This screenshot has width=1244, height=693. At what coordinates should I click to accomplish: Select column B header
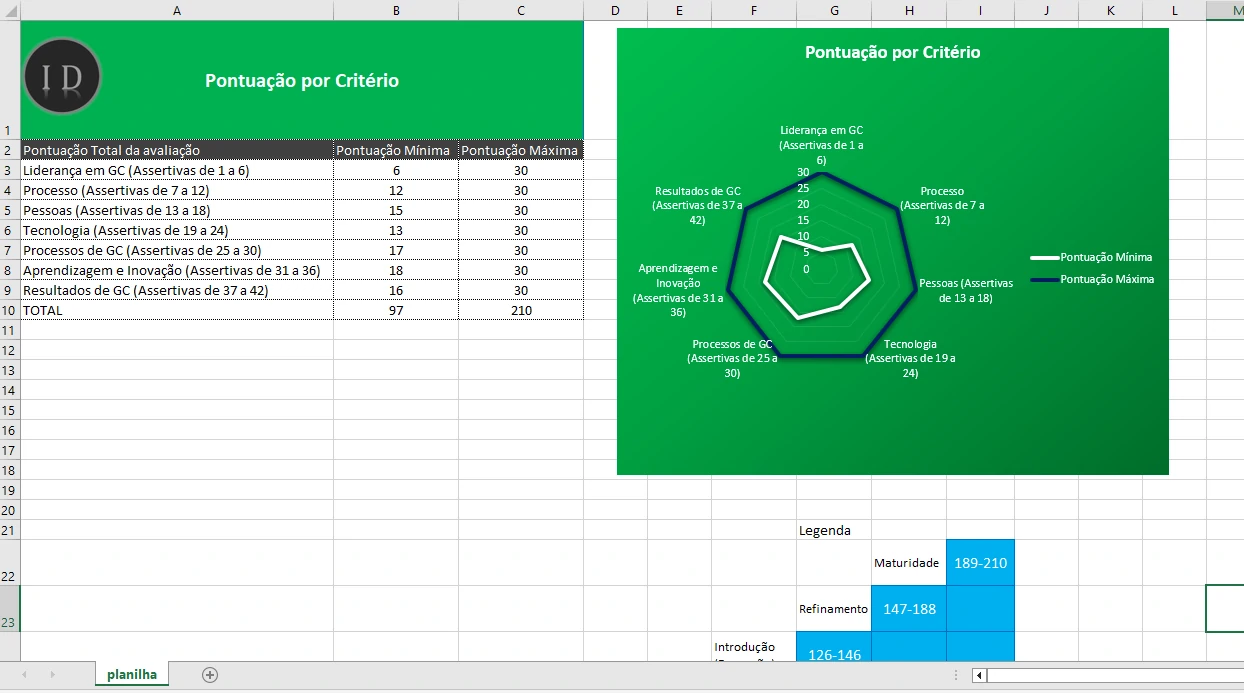(x=396, y=10)
